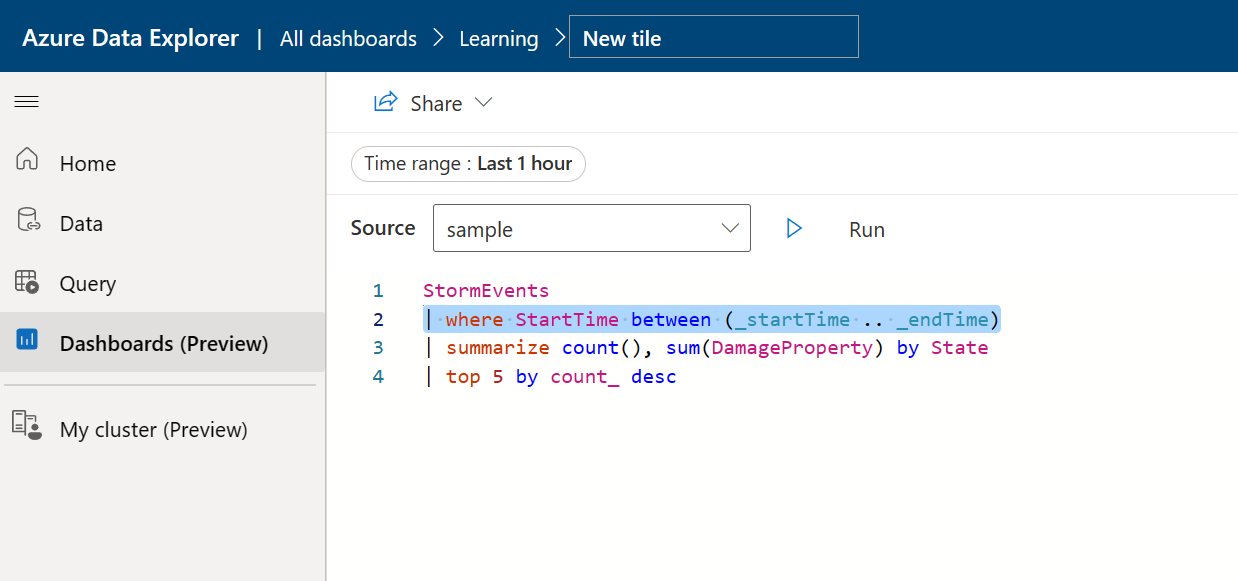Click the Run play triangle icon

pos(794,229)
